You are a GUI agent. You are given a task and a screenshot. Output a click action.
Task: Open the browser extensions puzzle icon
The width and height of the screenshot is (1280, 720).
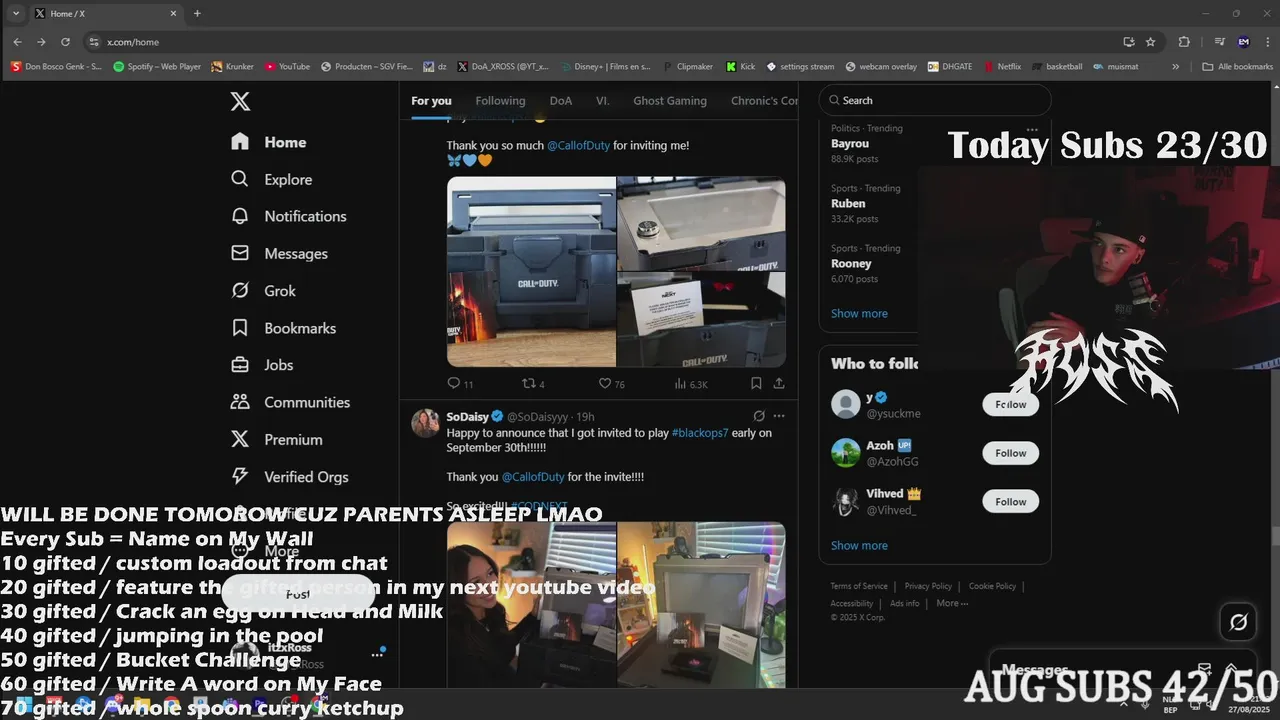click(x=1184, y=42)
